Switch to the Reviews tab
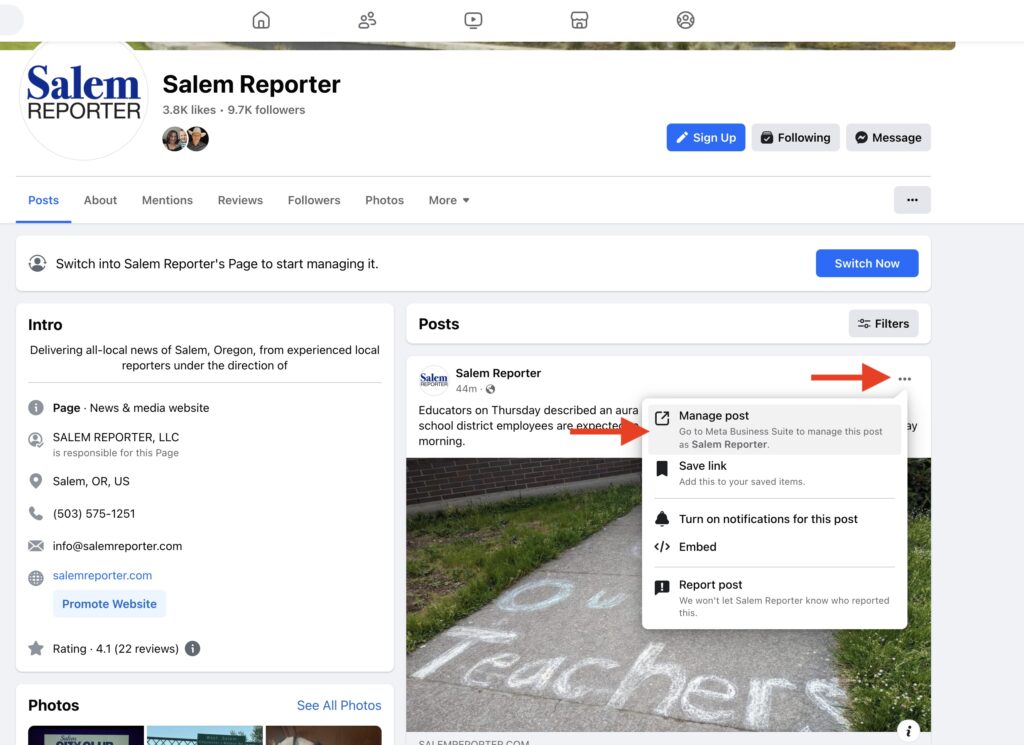This screenshot has height=745, width=1024. tap(240, 200)
